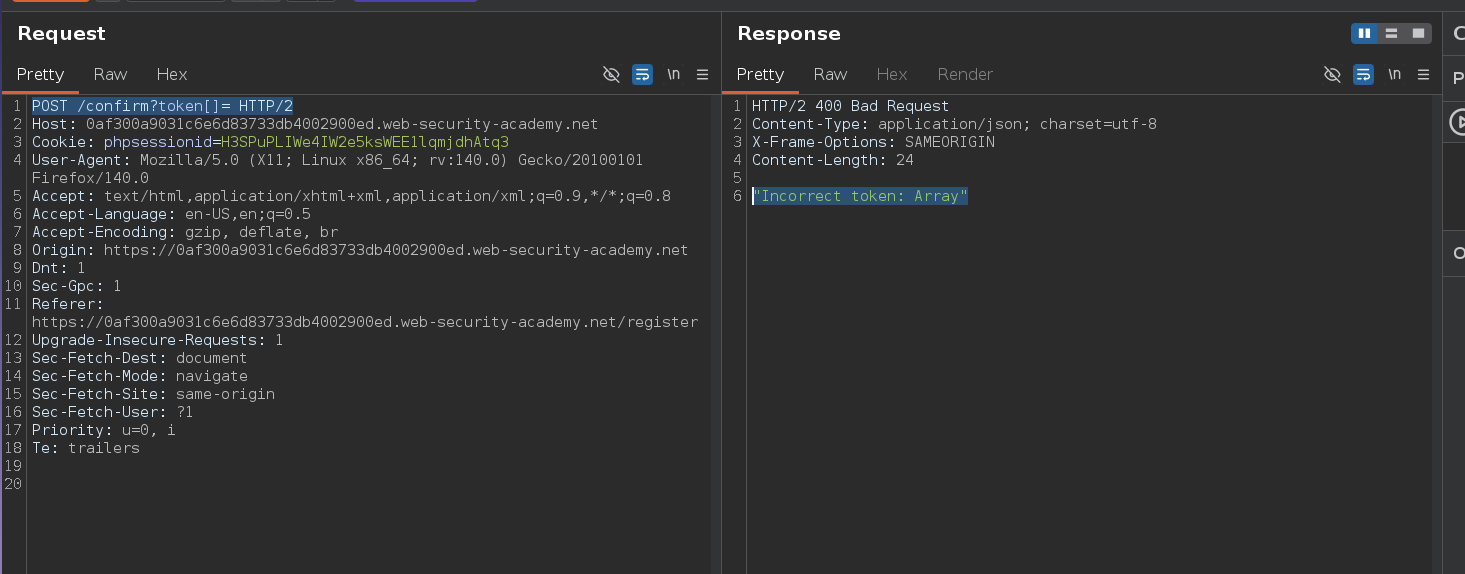Switch Response view to Pretty tab
Image resolution: width=1465 pixels, height=574 pixels.
(x=760, y=74)
